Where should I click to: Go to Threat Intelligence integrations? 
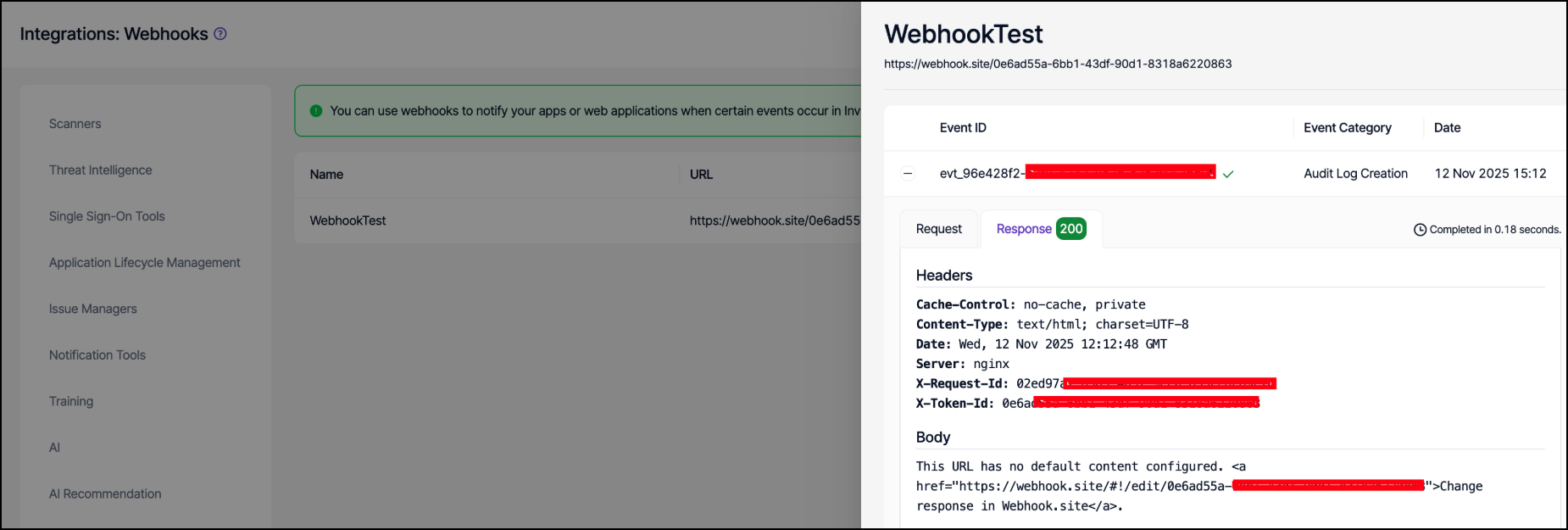pyautogui.click(x=100, y=170)
